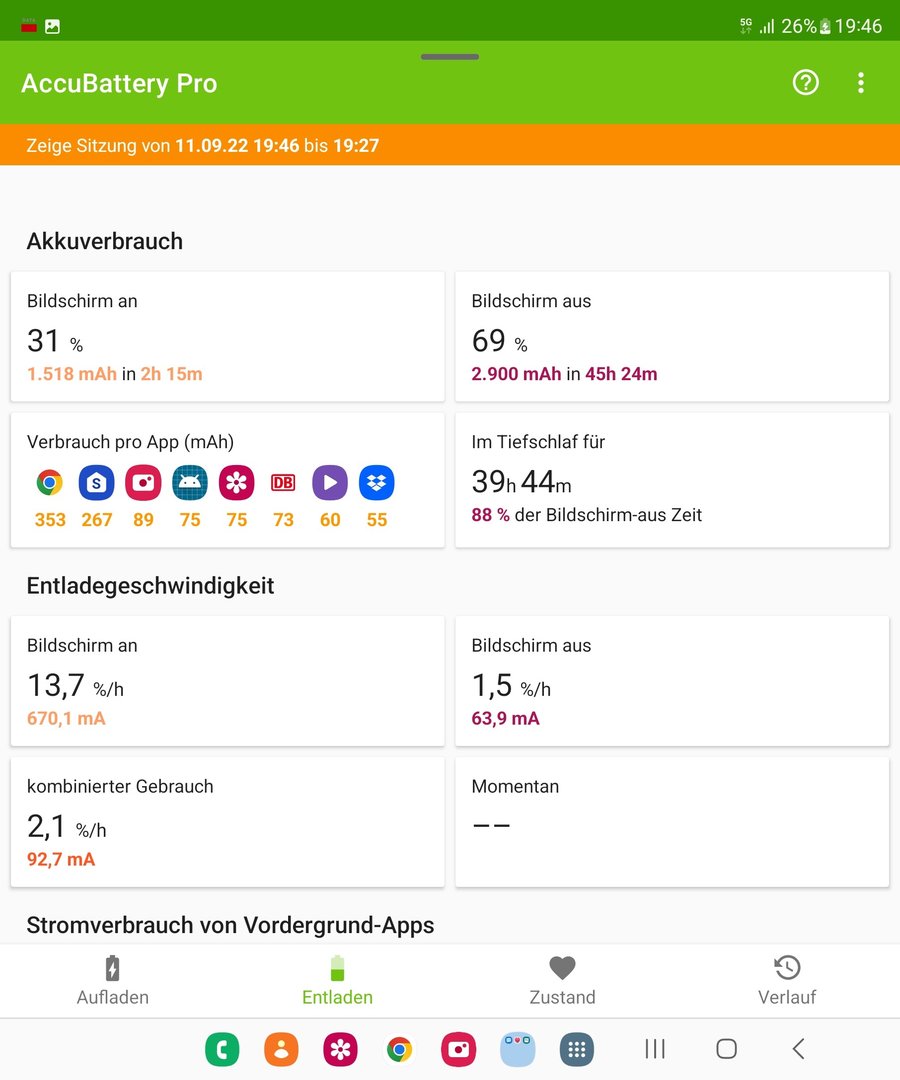Open the three-dot overflow menu
The width and height of the screenshot is (900, 1080).
pyautogui.click(x=860, y=83)
